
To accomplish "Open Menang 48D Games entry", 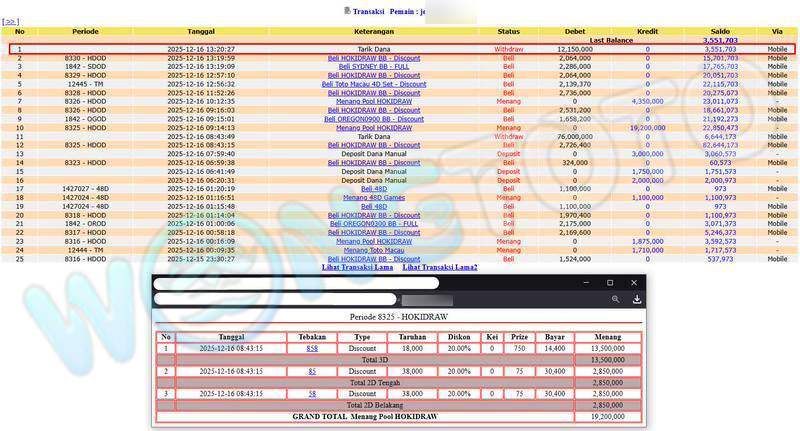I will 374,197.
